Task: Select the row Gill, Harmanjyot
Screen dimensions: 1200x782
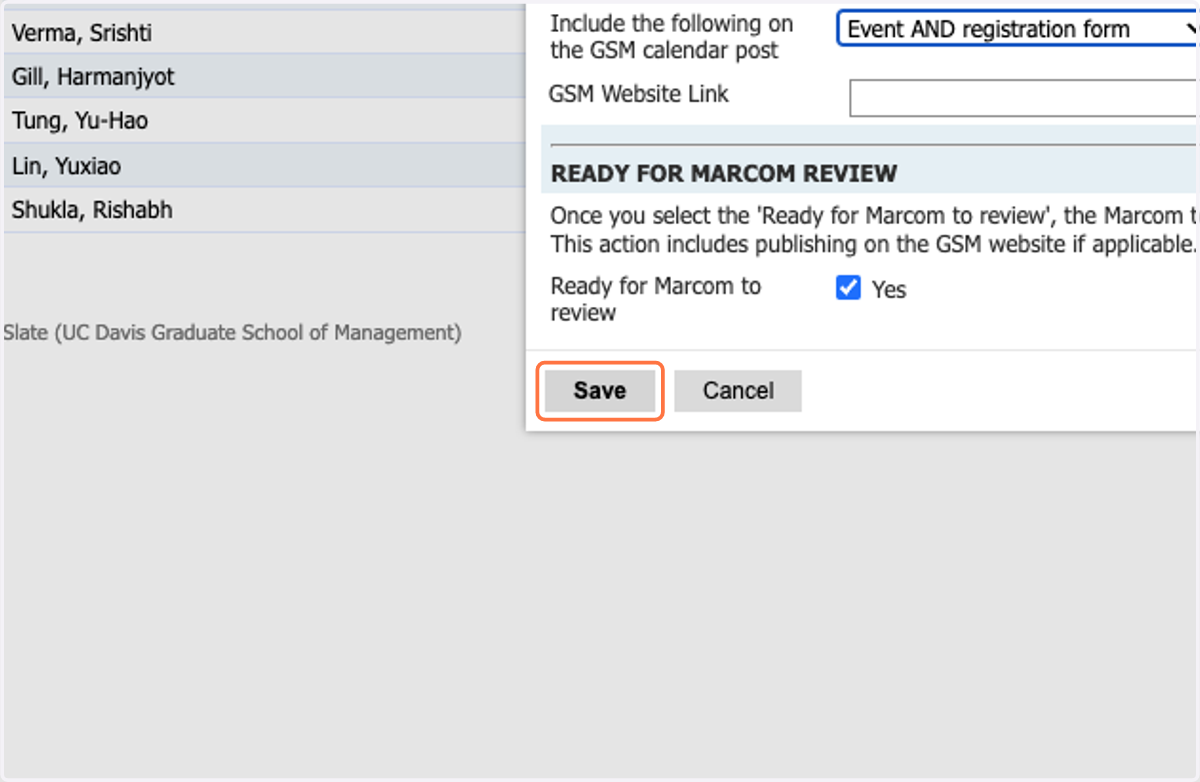Action: click(x=265, y=76)
